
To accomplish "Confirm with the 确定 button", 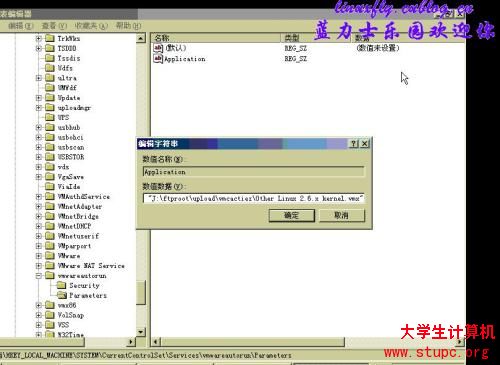I will pyautogui.click(x=292, y=215).
